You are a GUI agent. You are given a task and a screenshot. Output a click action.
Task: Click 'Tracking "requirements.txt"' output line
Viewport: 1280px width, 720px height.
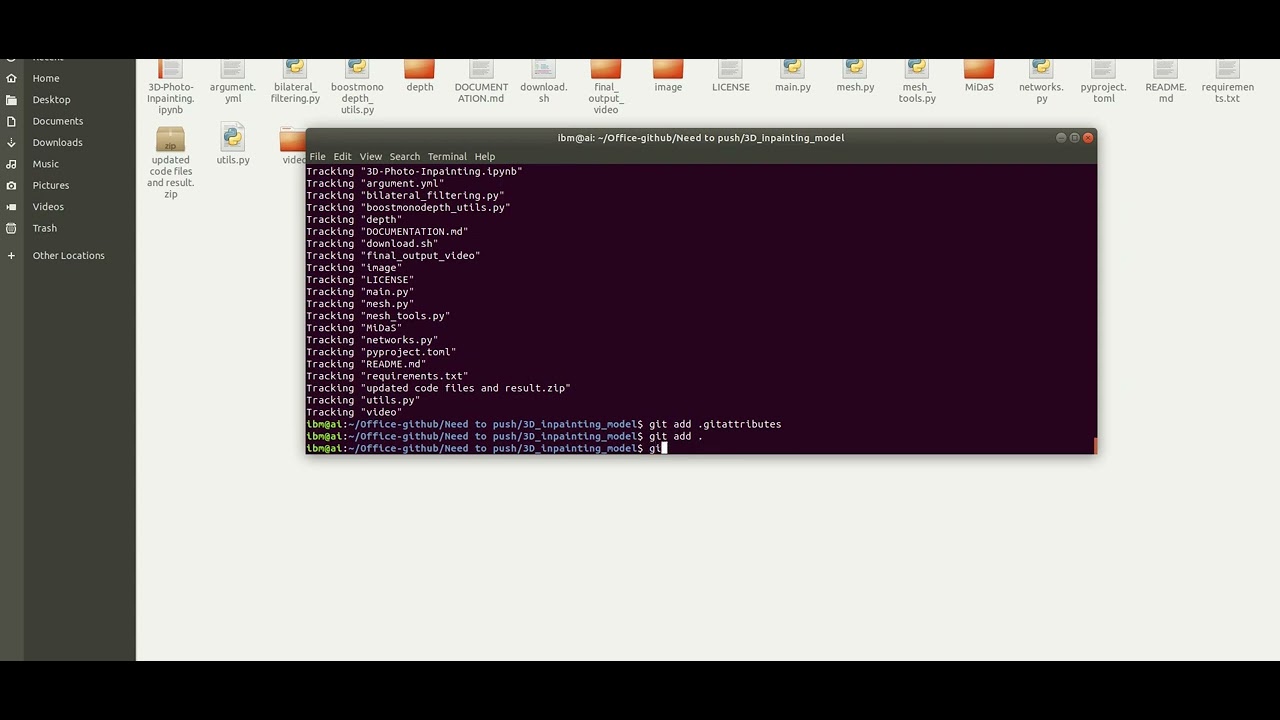(x=387, y=376)
